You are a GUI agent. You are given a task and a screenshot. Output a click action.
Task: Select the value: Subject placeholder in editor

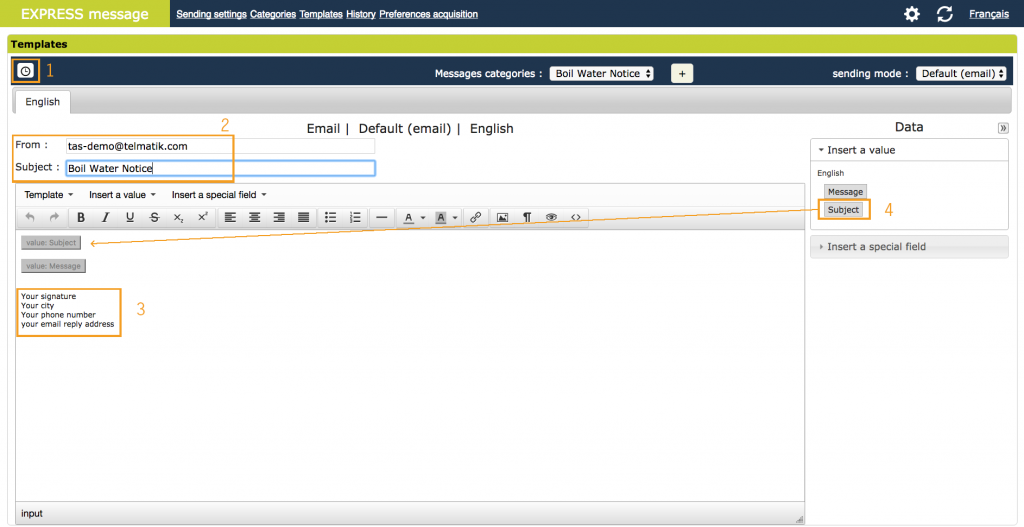51,243
